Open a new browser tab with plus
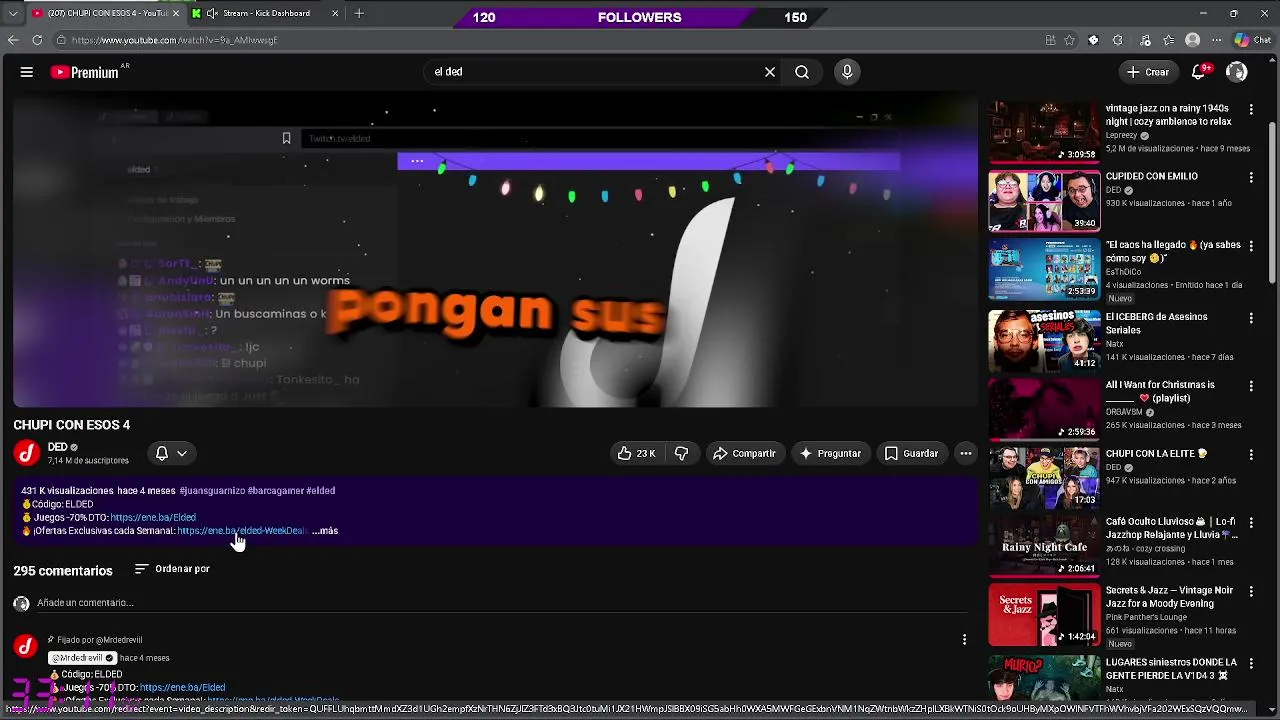The image size is (1280, 720). coord(359,13)
